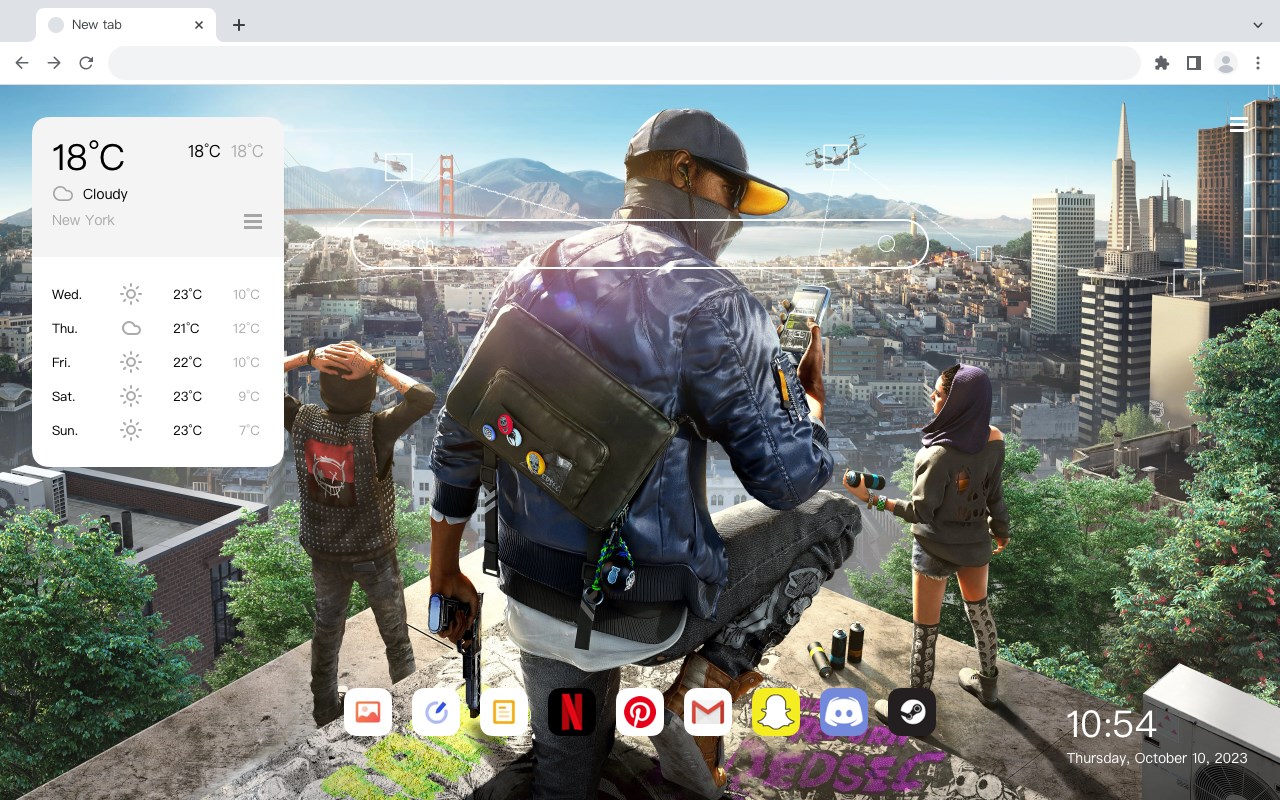Click Sunday's low temperature 7°C
1280x800 pixels.
point(249,431)
